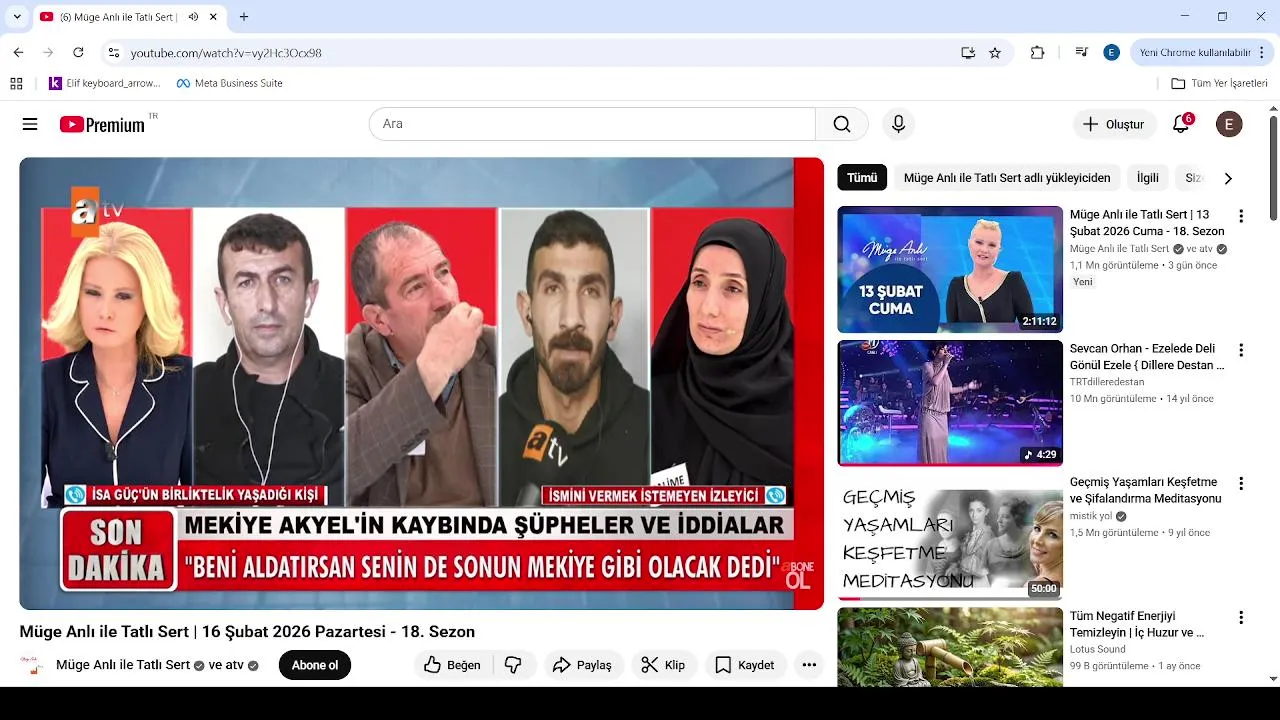Click the Oluştur create button
The width and height of the screenshot is (1280, 720).
[1115, 124]
